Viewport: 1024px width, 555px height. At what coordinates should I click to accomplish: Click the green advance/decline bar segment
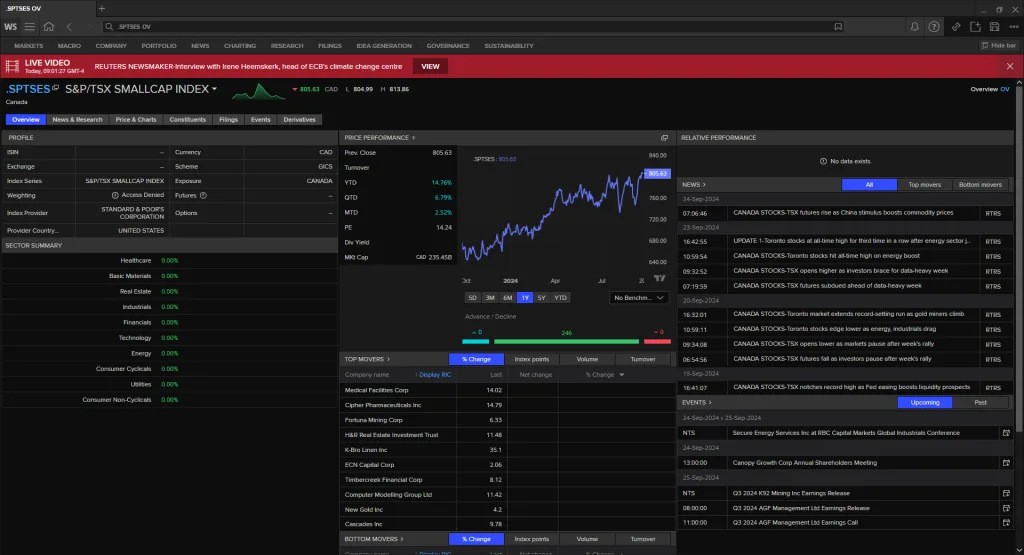pyautogui.click(x=566, y=341)
